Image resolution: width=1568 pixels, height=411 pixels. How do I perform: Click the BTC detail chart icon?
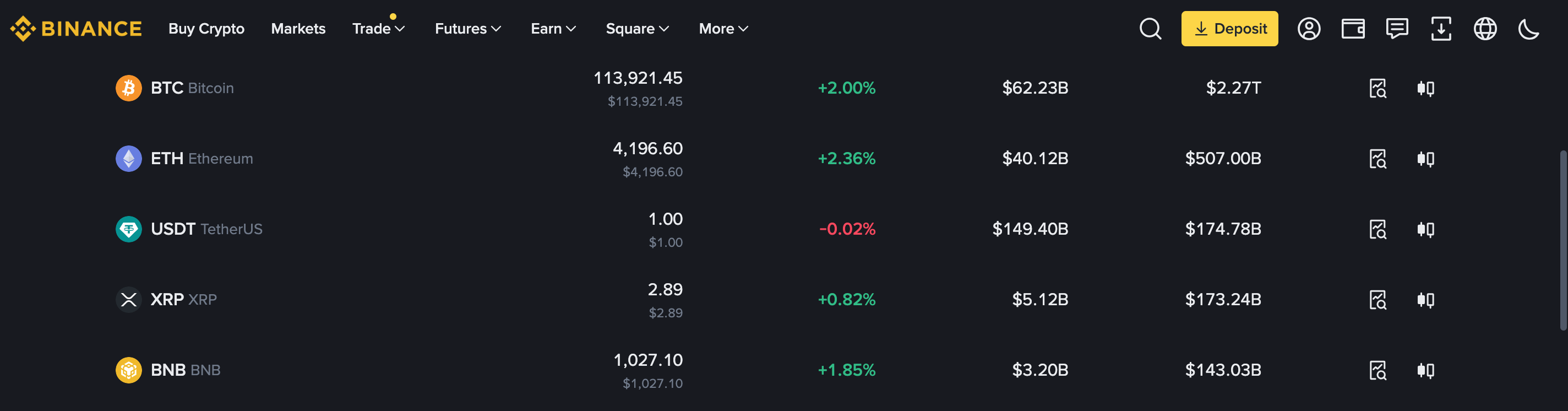pyautogui.click(x=1378, y=88)
